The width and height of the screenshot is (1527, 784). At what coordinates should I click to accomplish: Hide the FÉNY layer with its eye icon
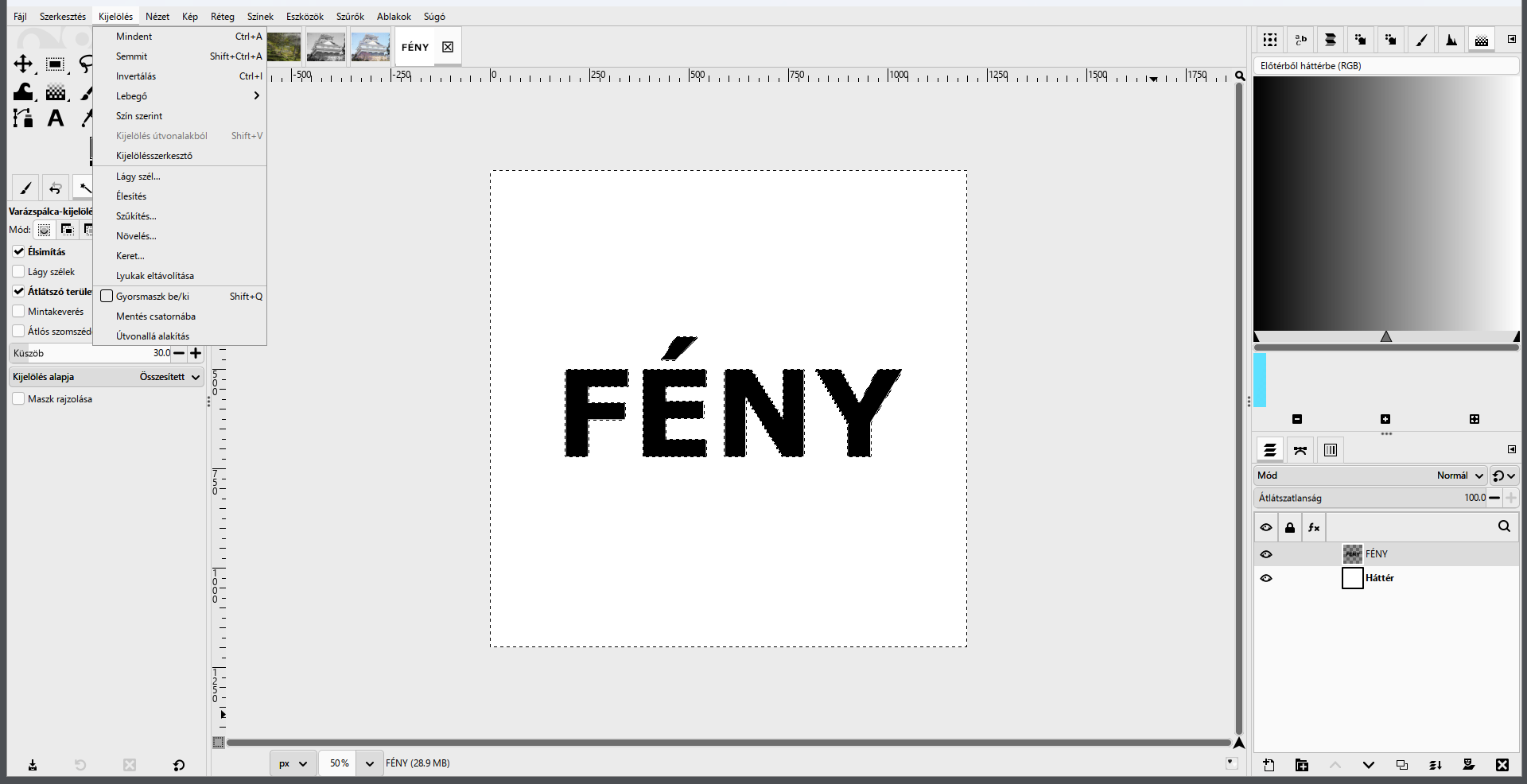(1266, 554)
